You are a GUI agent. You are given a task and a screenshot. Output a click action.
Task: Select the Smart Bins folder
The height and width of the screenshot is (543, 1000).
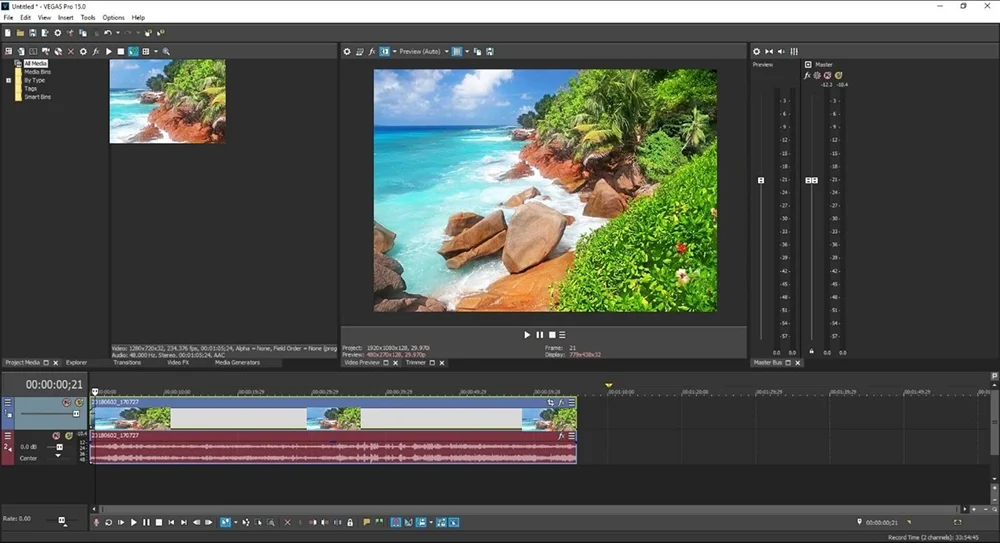(x=38, y=97)
